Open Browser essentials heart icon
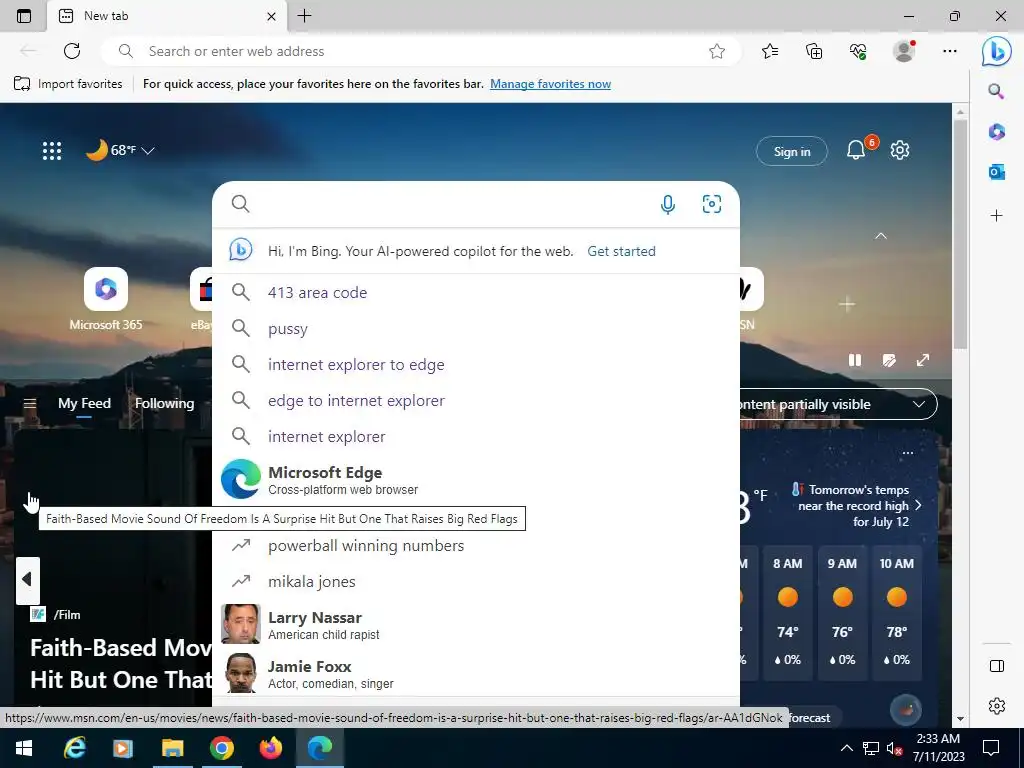 point(858,51)
